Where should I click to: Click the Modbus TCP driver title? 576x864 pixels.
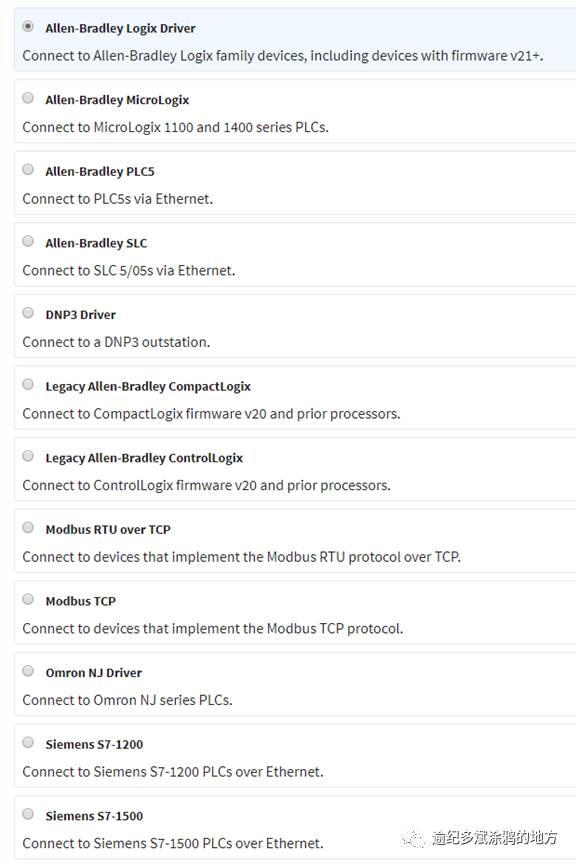tap(80, 601)
